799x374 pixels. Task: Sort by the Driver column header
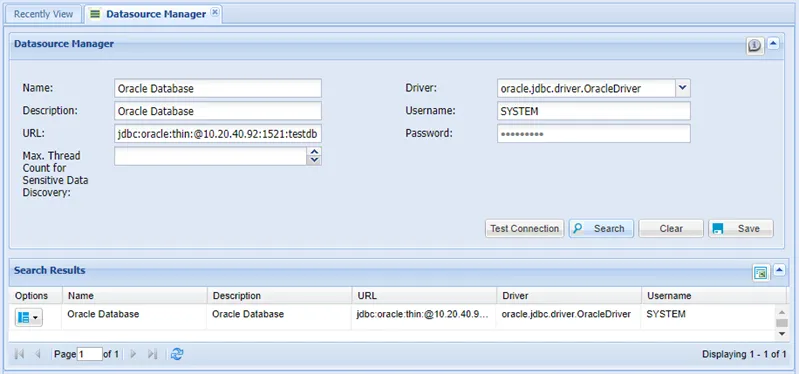tap(569, 296)
